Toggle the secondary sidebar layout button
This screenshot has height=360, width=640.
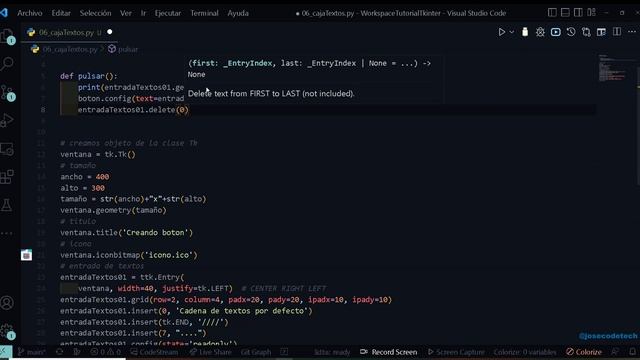pos(578,13)
